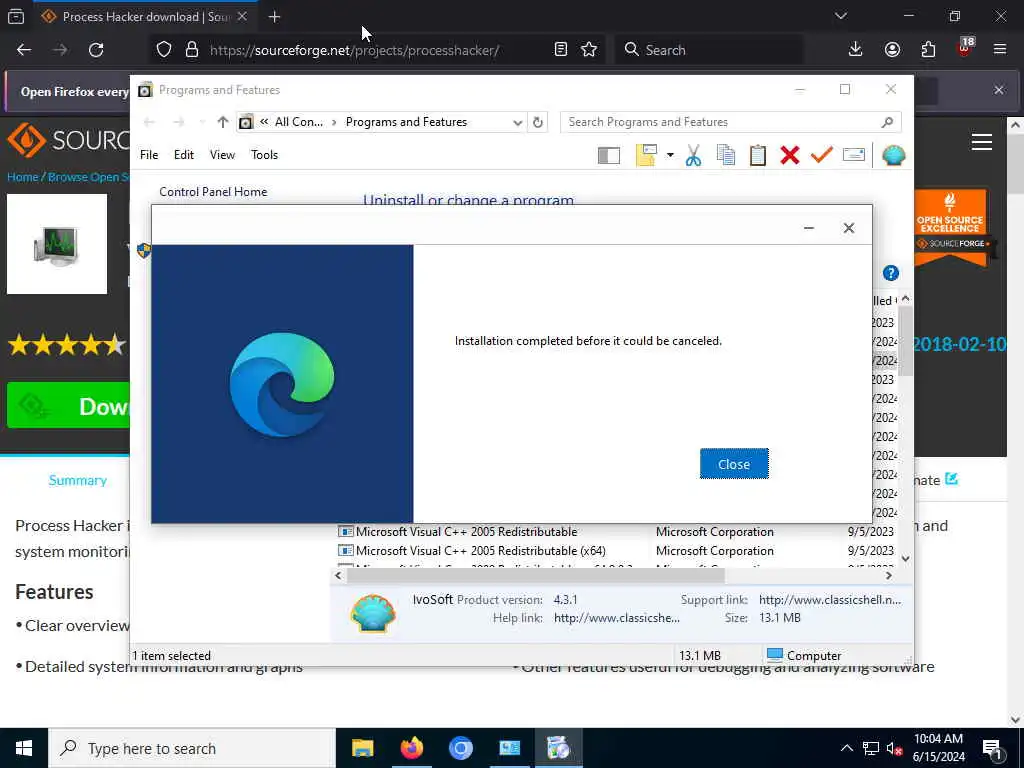
Task: Click the Cut scissors icon in toolbar
Action: 694,155
